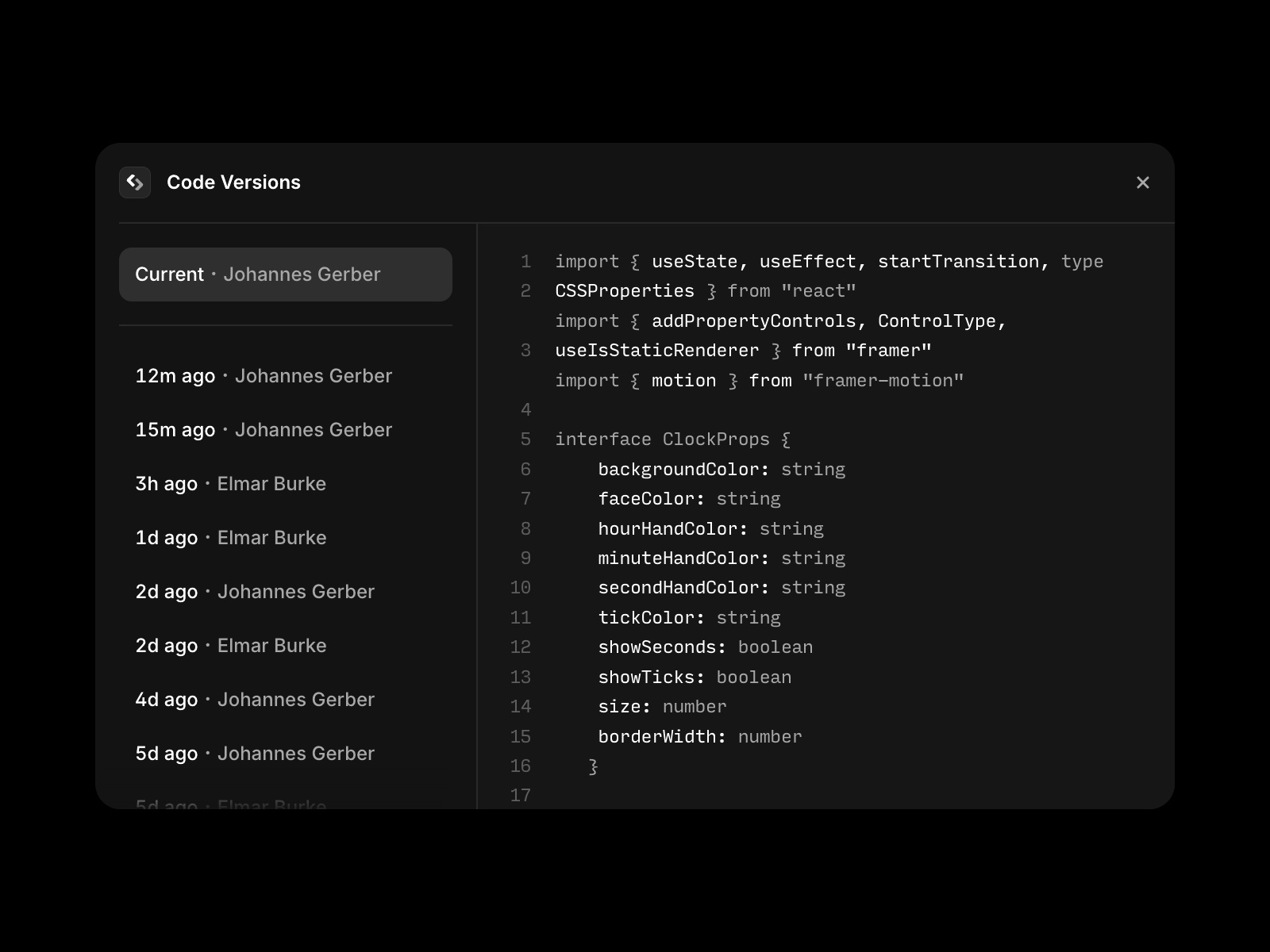Open the 4d ago version by Johannes Gerber
1270x952 pixels.
point(255,700)
